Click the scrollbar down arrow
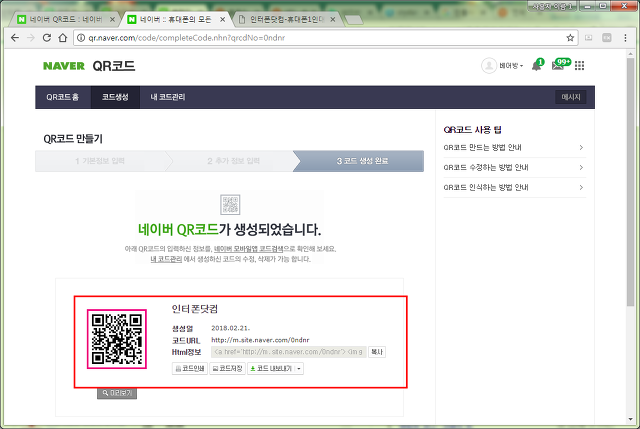 coord(631,419)
